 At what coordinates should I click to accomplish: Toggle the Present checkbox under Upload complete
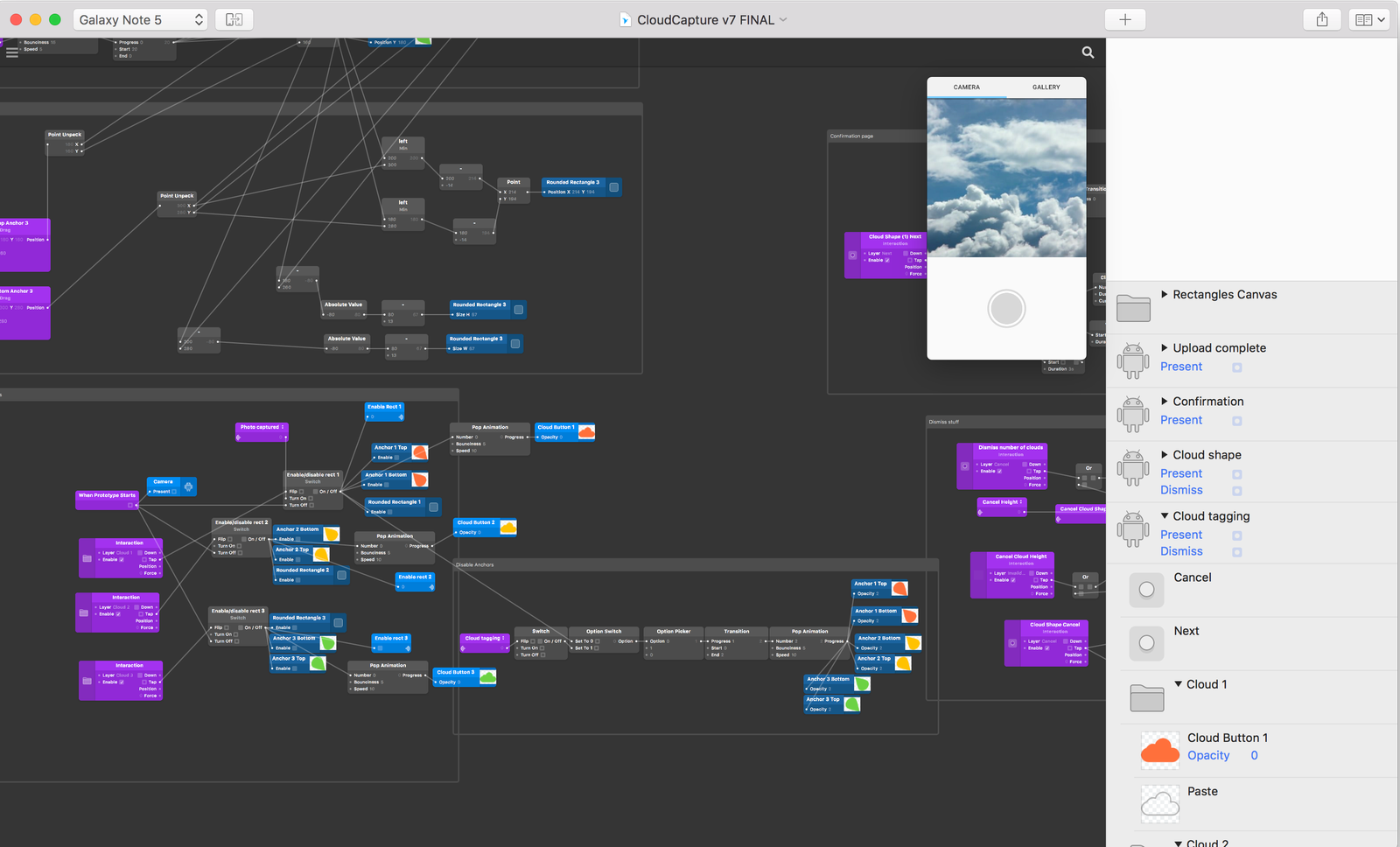click(1237, 367)
